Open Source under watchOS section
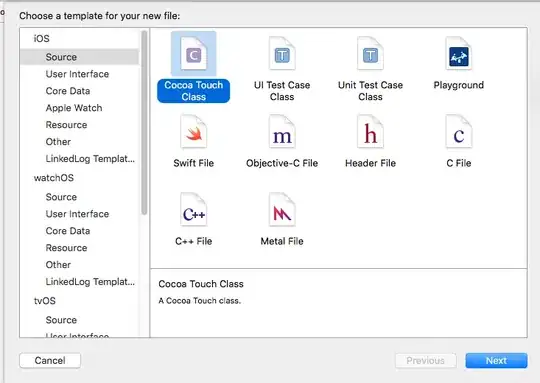Viewport: 540px width, 383px height. [61, 197]
